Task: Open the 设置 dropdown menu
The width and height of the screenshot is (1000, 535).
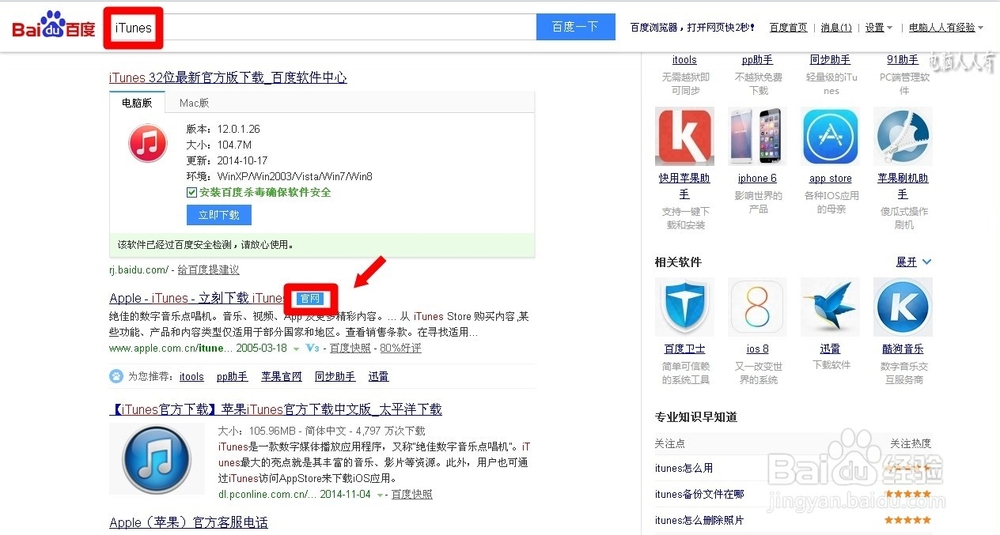Action: [x=879, y=27]
